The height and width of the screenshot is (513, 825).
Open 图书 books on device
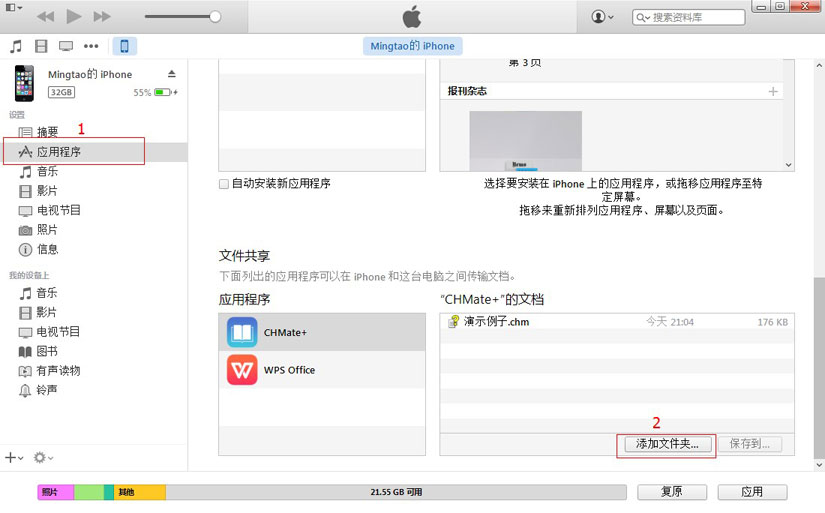[x=47, y=351]
